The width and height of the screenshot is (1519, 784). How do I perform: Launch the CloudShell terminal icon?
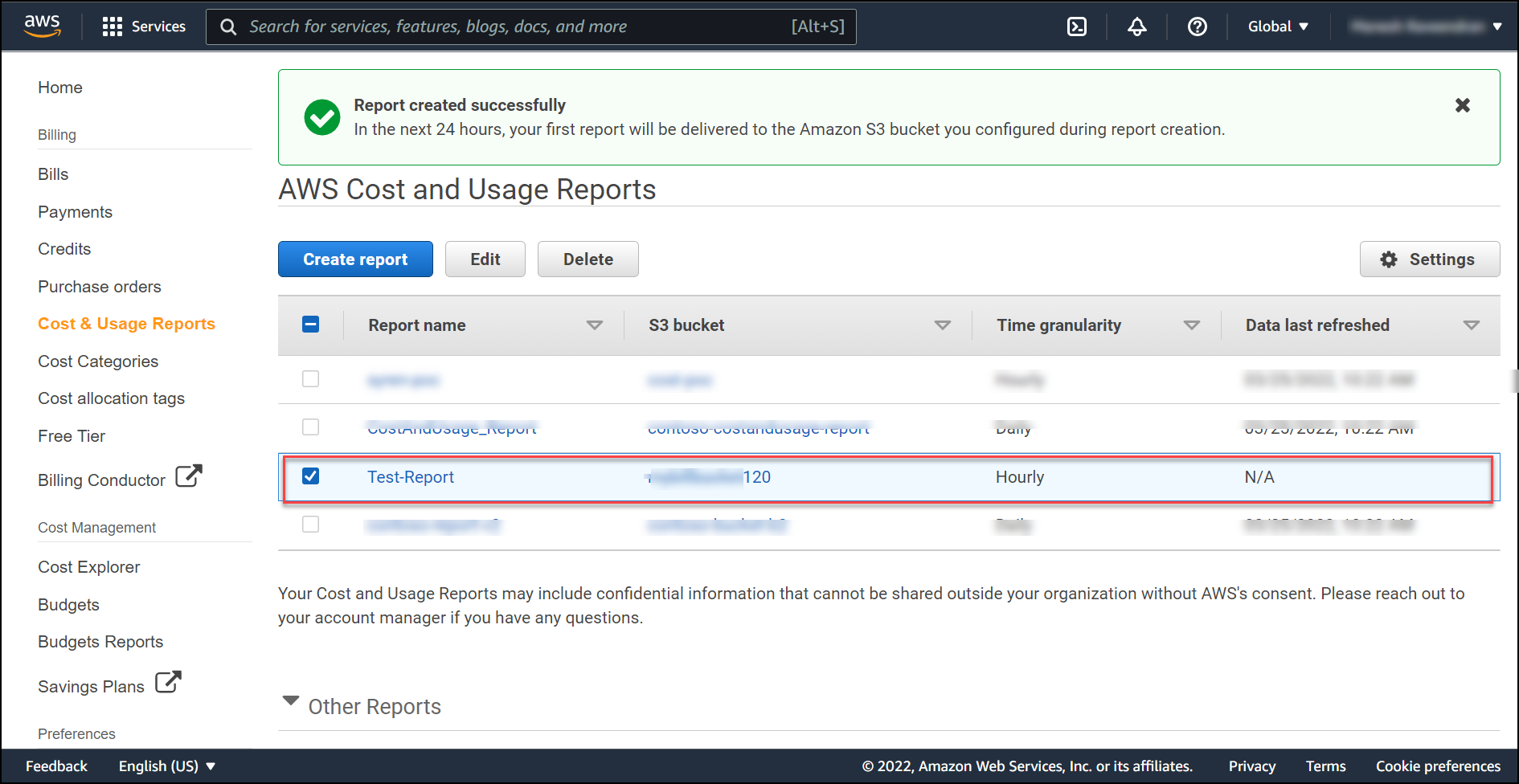[x=1077, y=27]
